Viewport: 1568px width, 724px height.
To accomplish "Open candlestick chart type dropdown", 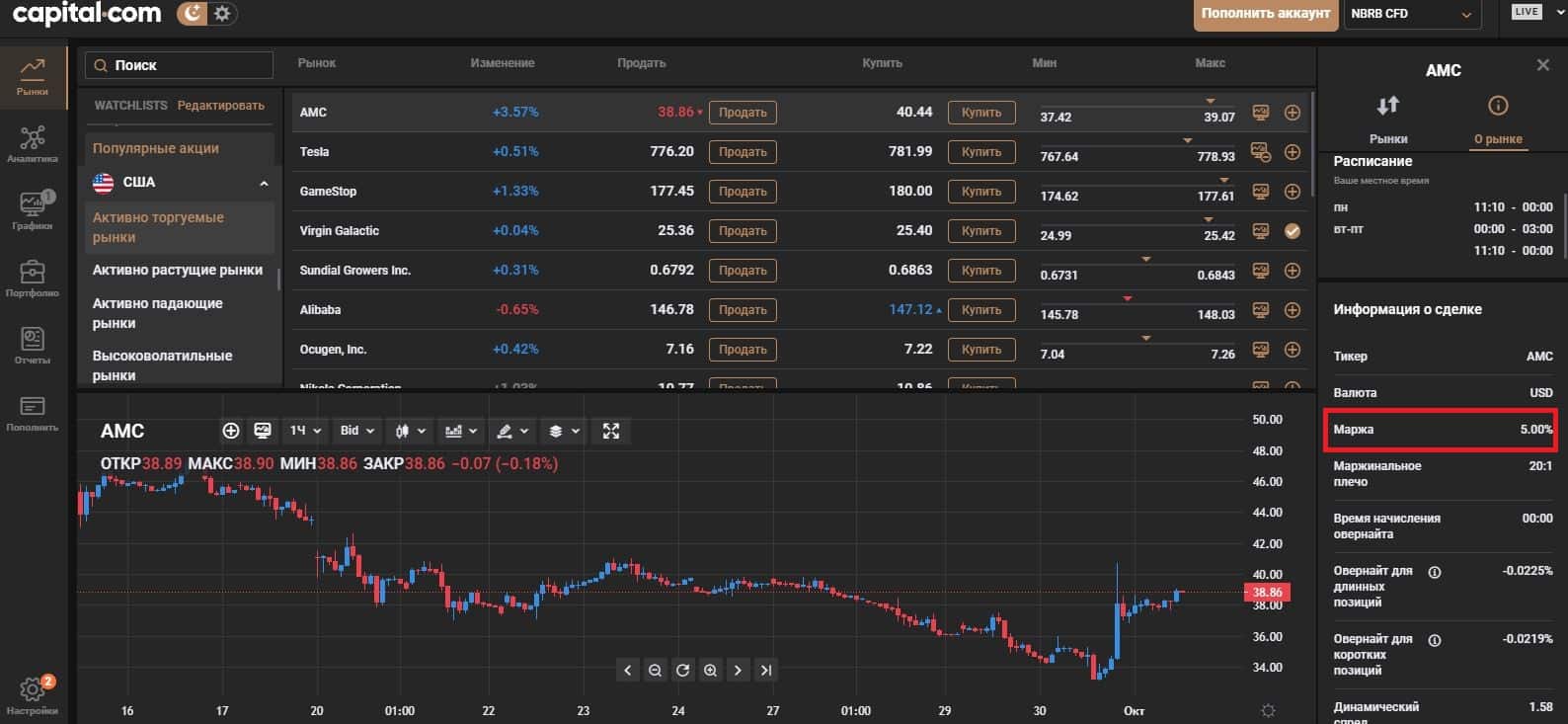I will pos(410,431).
